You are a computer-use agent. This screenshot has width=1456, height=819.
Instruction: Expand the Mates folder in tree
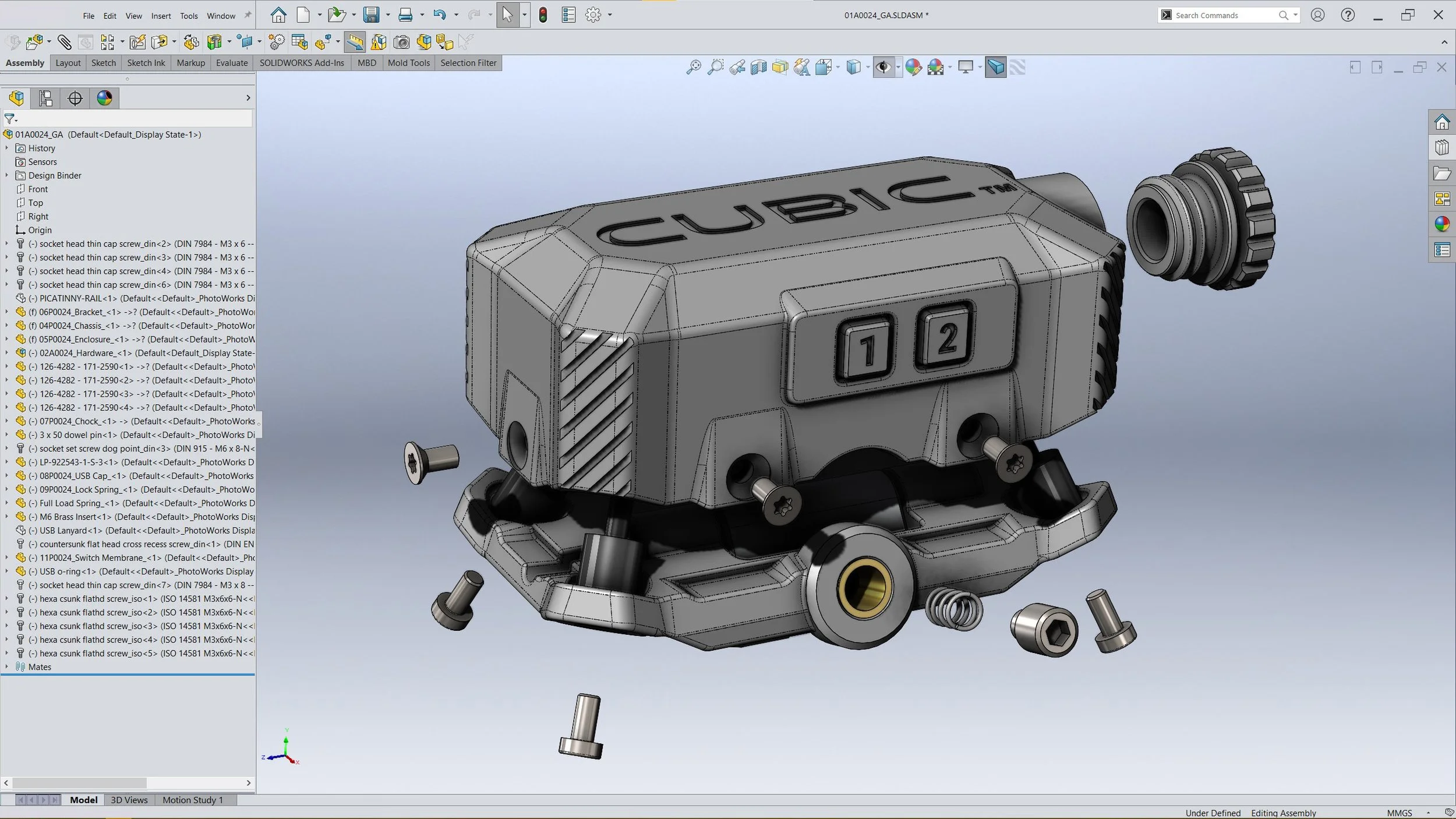(6, 667)
